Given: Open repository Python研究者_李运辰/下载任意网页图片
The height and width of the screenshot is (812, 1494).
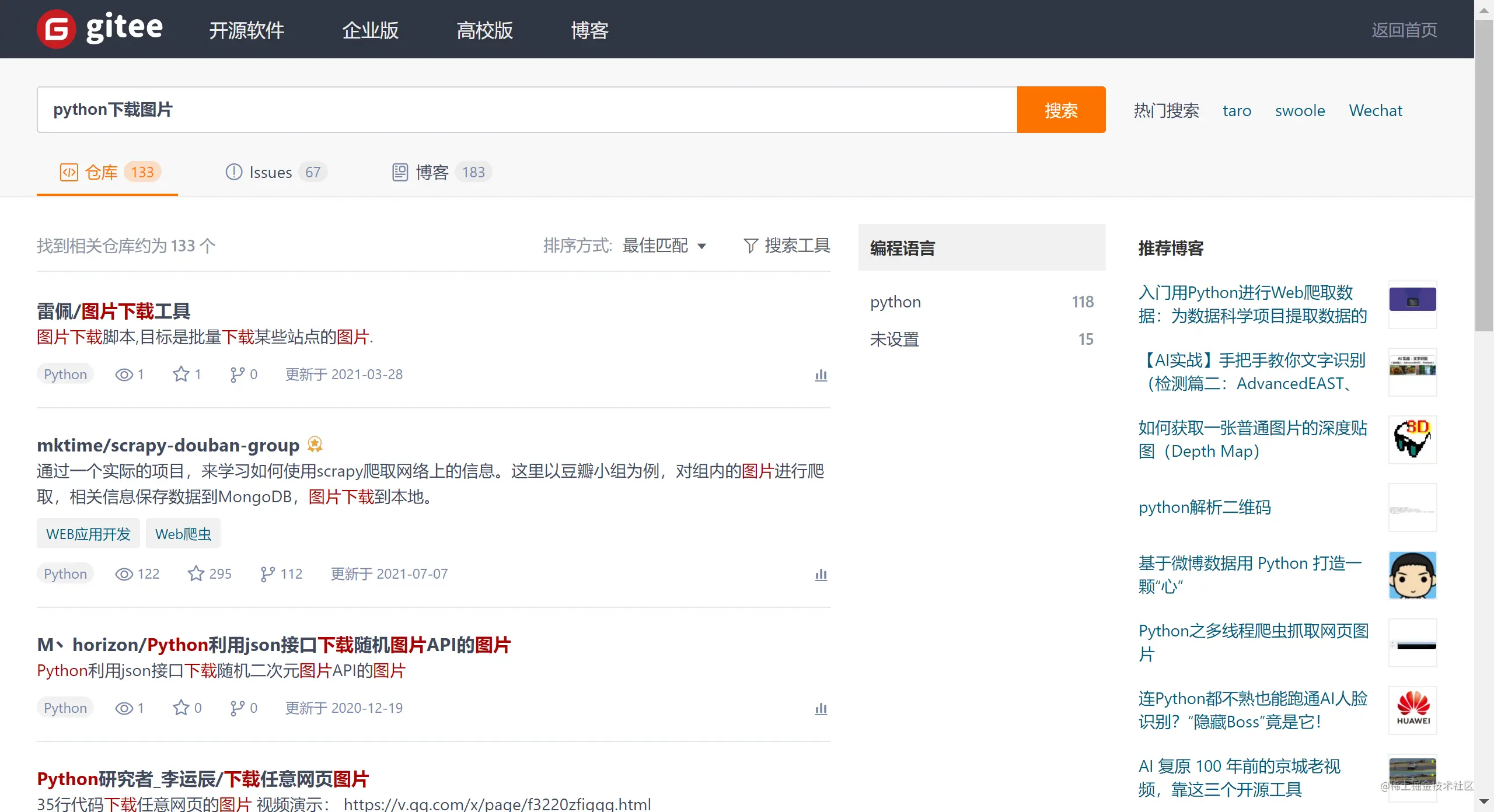Looking at the screenshot, I should pos(203,779).
